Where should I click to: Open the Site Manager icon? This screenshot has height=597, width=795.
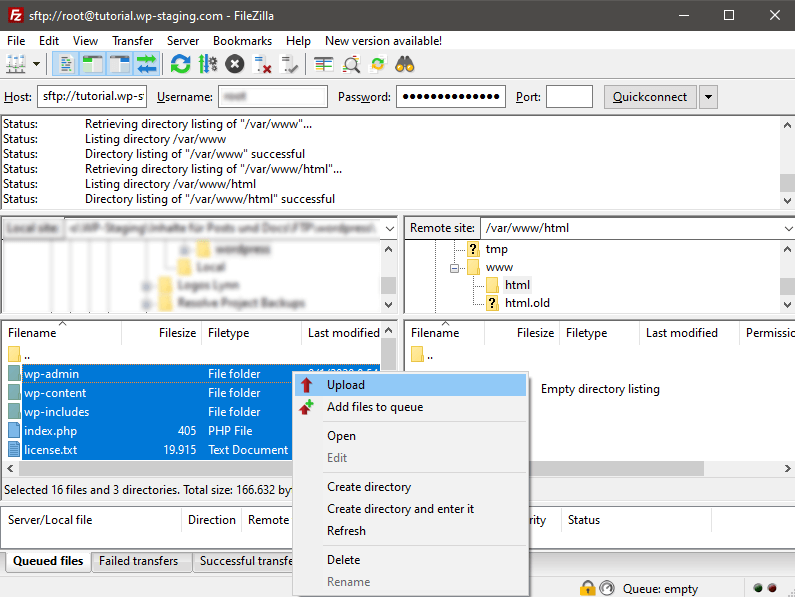[x=16, y=64]
